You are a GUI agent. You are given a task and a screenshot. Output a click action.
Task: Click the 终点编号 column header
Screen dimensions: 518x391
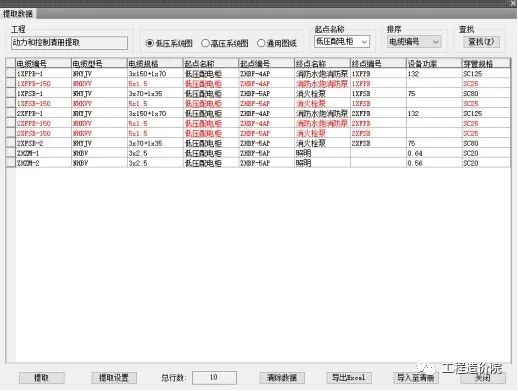378,63
